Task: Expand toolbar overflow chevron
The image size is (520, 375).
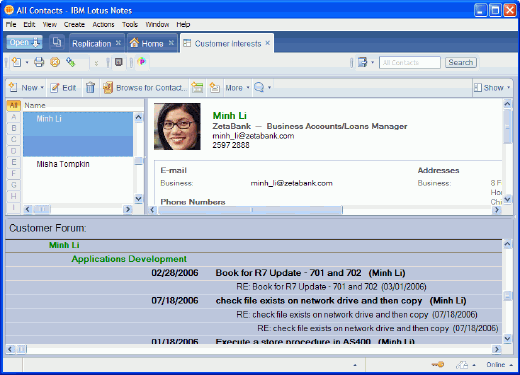Action: point(96,63)
